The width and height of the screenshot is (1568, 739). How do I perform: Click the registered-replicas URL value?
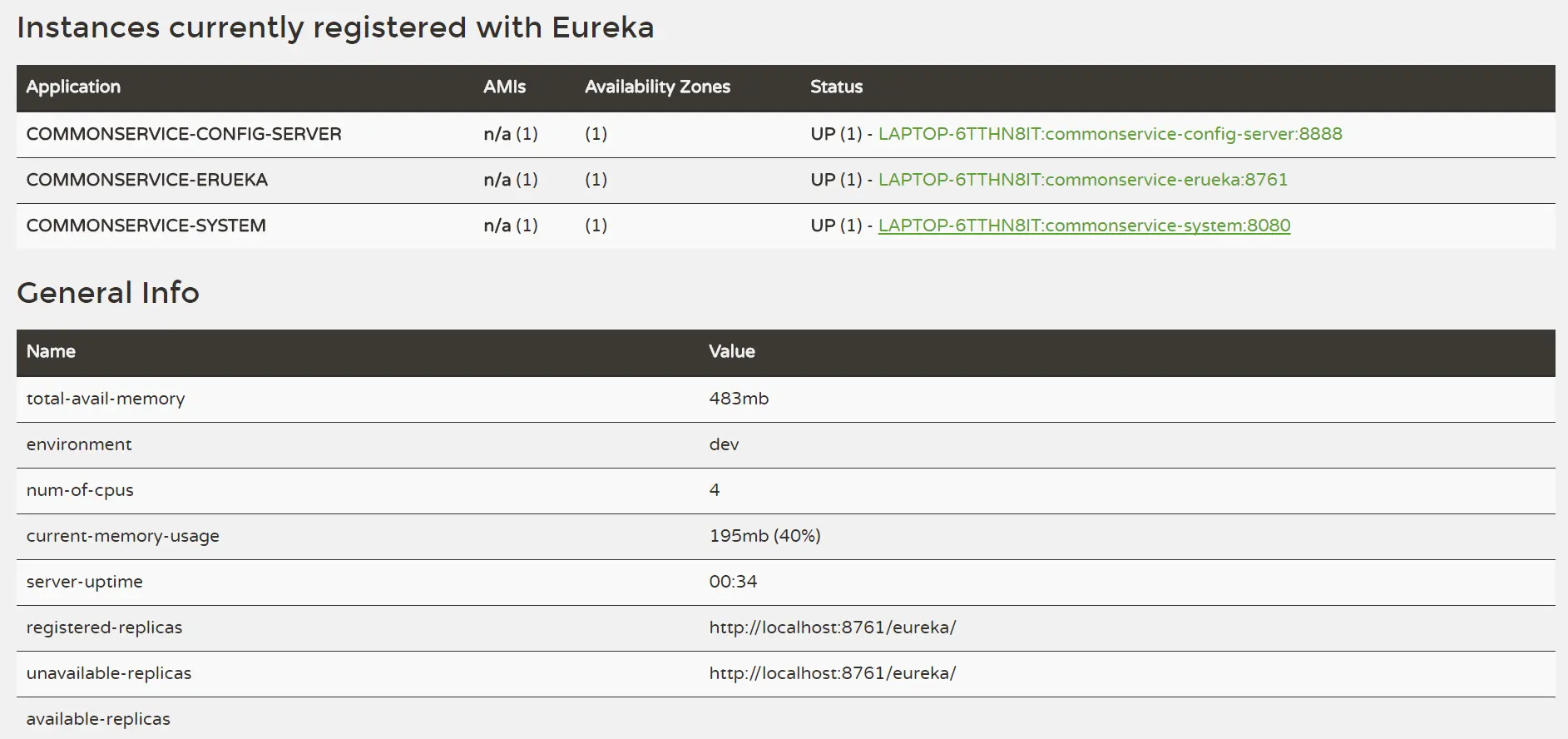(x=832, y=627)
